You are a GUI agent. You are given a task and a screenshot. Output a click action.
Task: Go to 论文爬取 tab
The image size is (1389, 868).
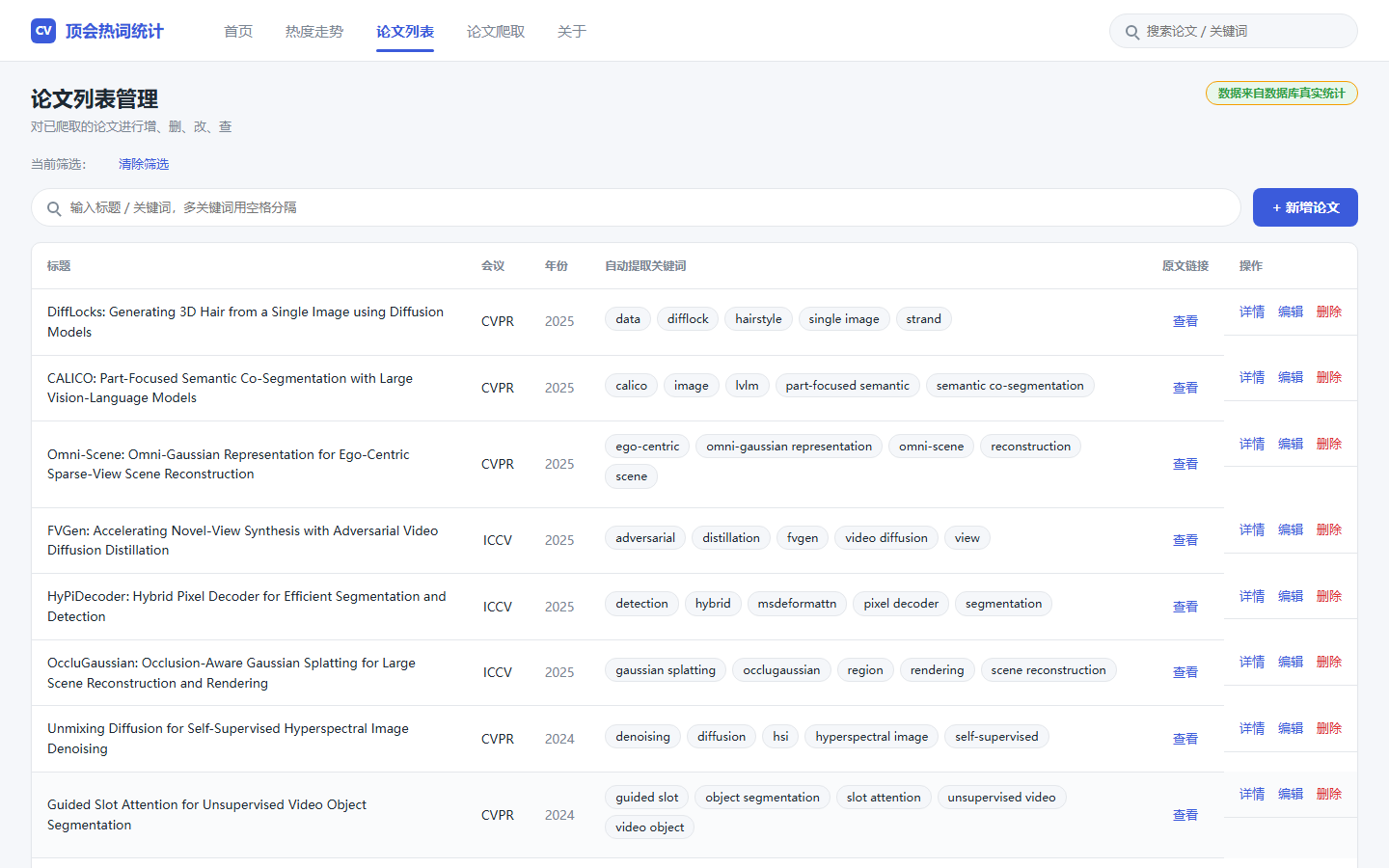tap(496, 32)
